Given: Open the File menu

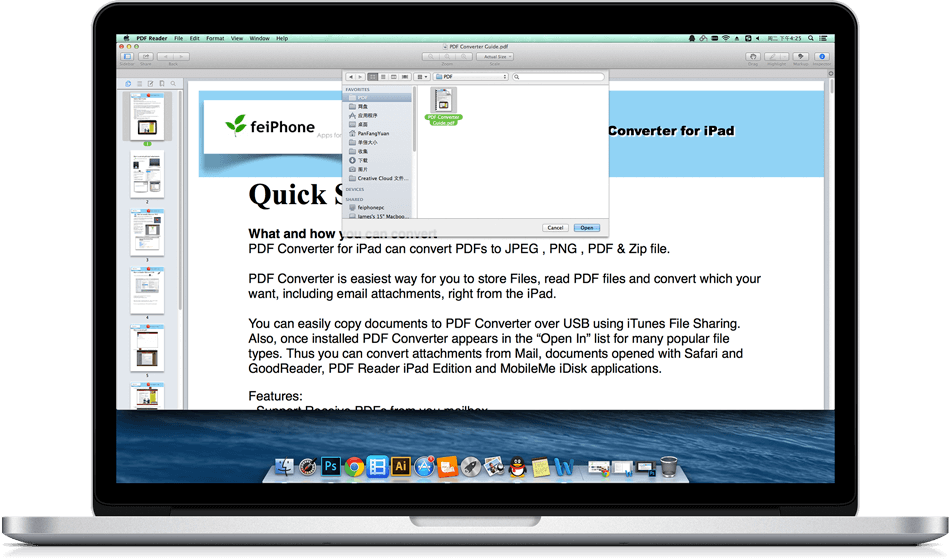Looking at the screenshot, I should click(179, 38).
